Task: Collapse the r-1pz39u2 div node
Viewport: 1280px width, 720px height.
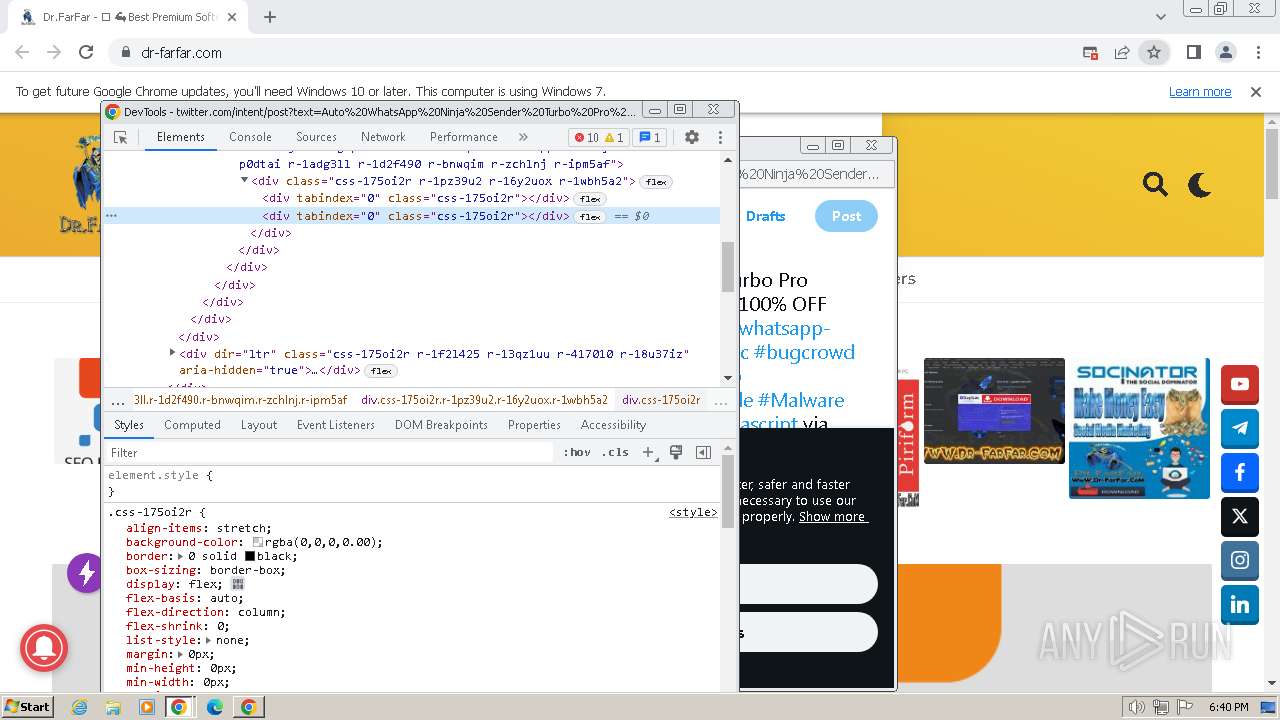Action: [x=244, y=181]
